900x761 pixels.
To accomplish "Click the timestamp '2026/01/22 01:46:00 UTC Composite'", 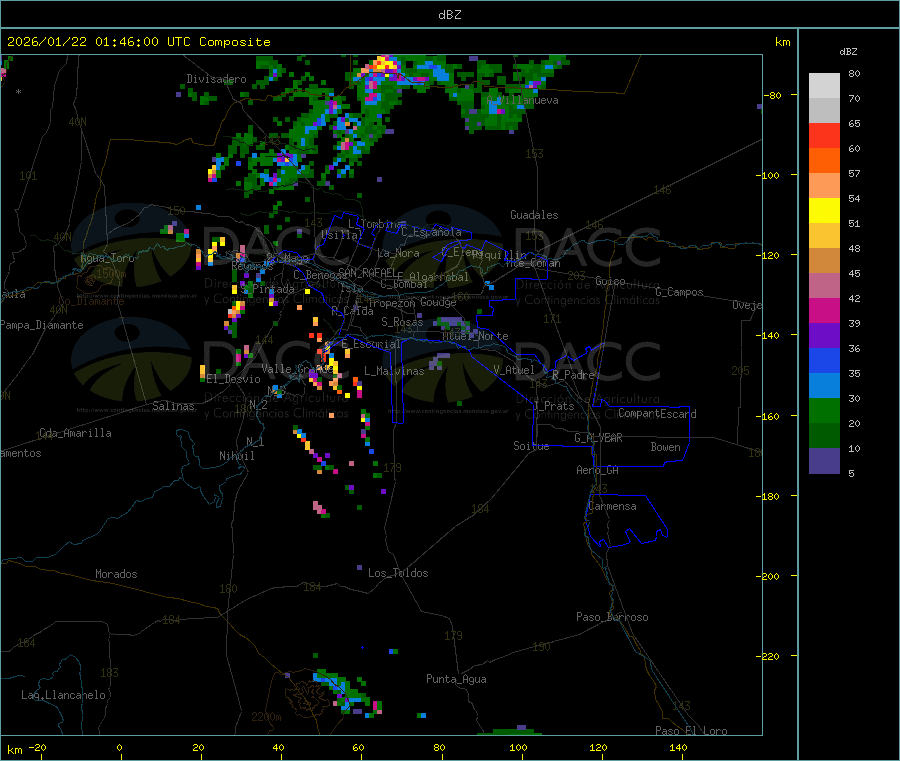I will (x=138, y=42).
